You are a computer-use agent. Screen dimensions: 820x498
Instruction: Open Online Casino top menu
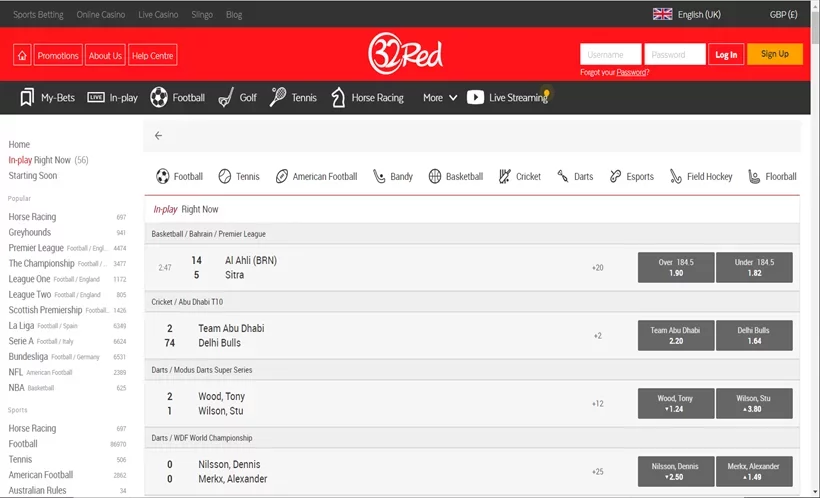point(101,15)
